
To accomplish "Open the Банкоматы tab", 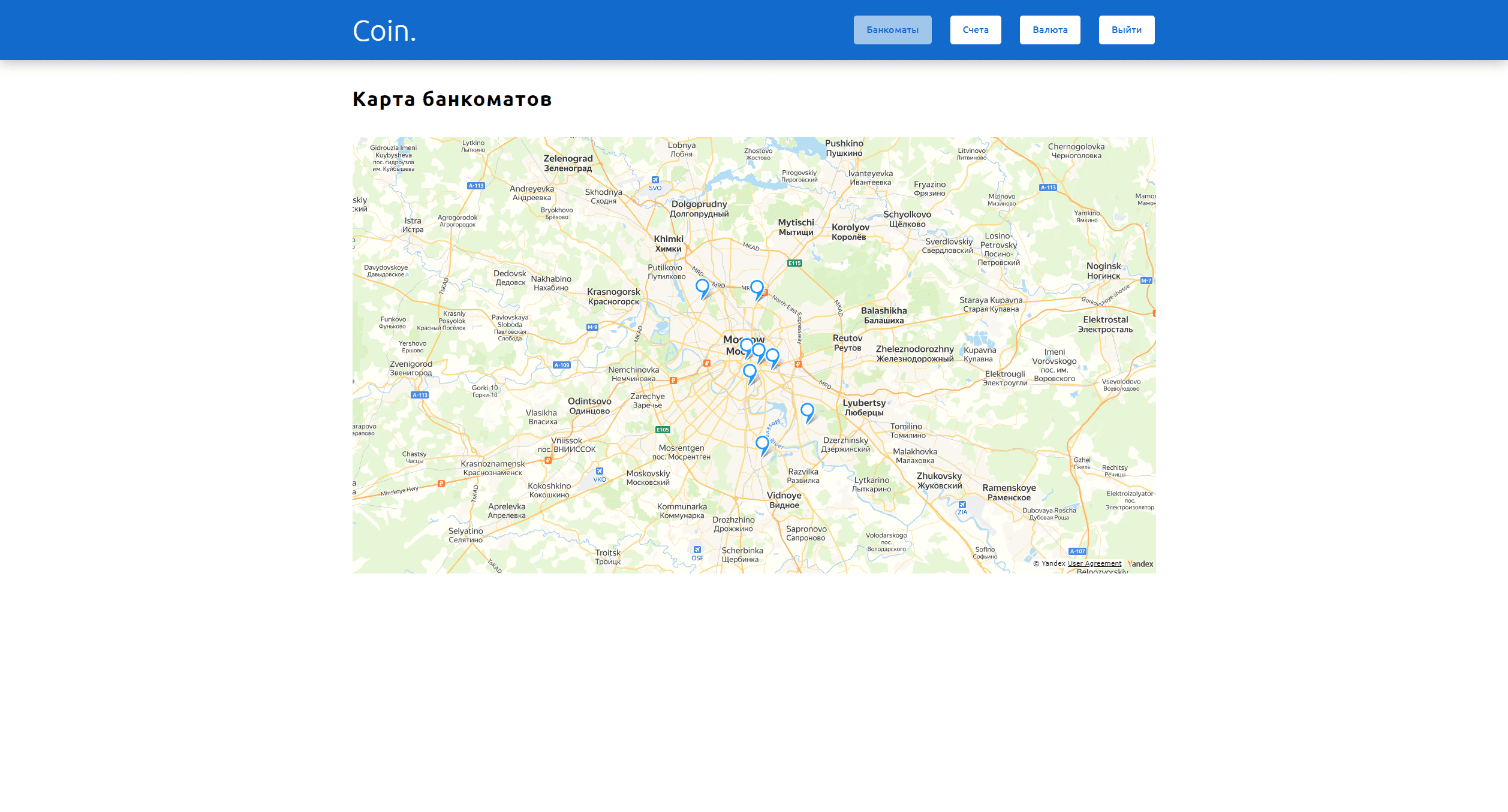I will [x=892, y=30].
